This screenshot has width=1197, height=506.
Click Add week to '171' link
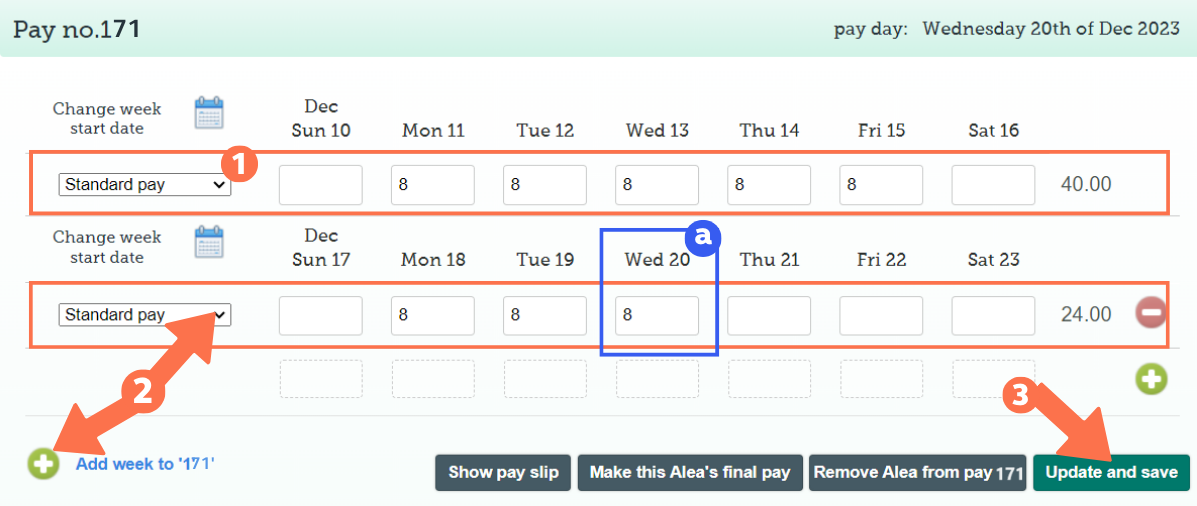(145, 464)
